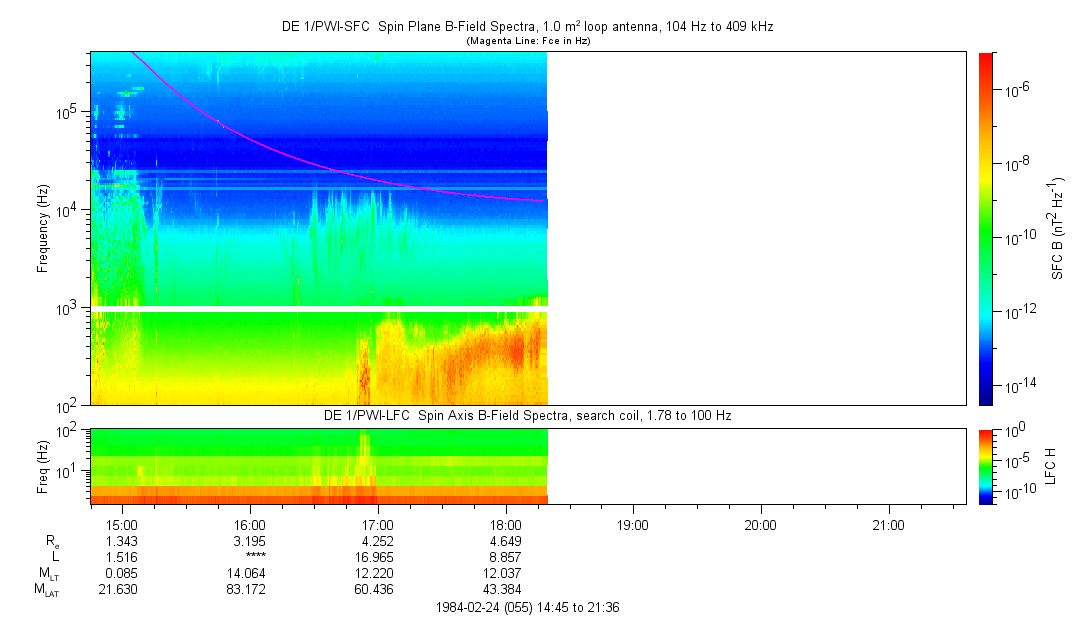1083x620 pixels.
Task: Click the Re value 4.649
Action: click(x=505, y=541)
